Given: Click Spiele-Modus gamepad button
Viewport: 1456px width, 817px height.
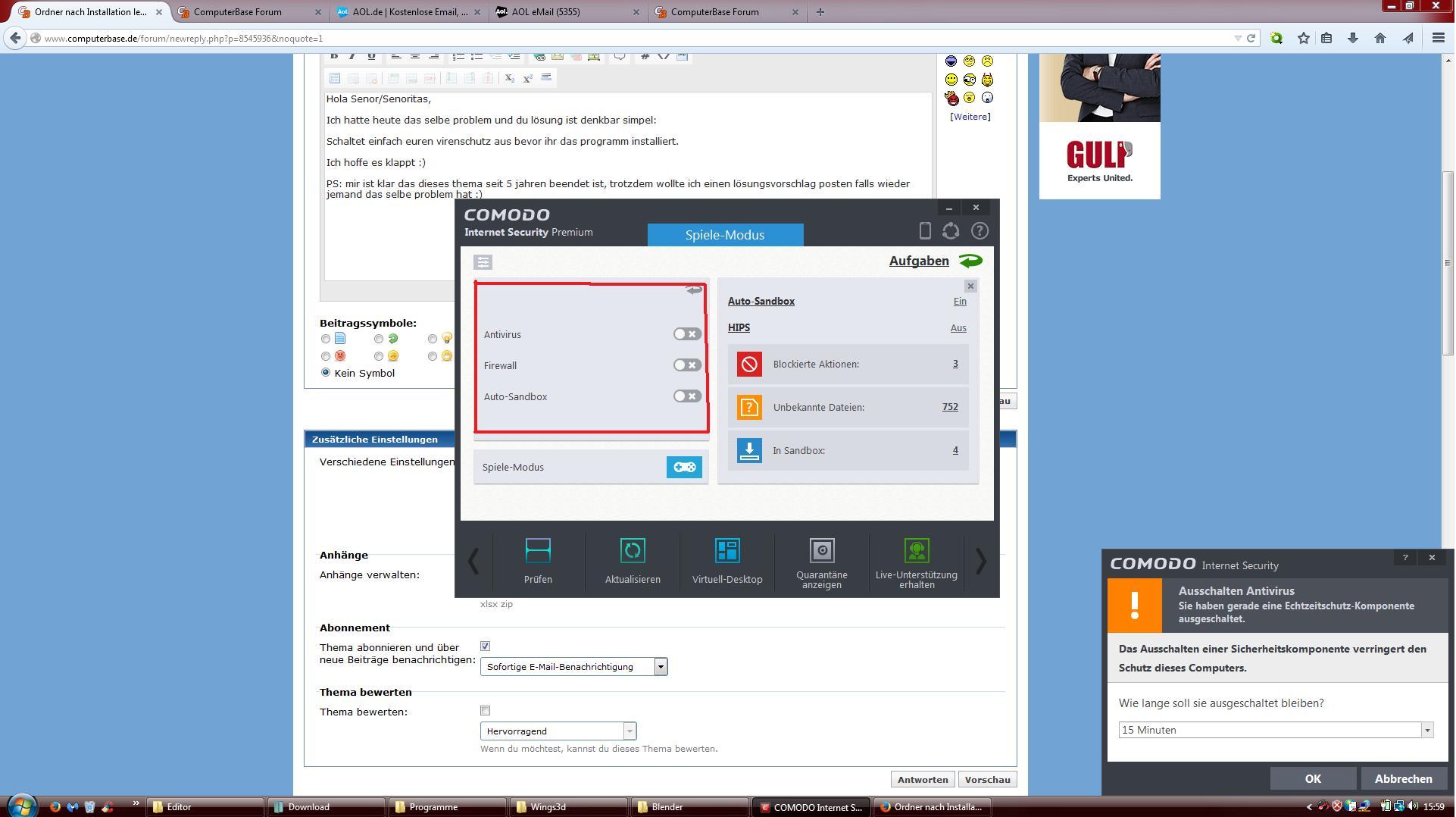Looking at the screenshot, I should click(684, 467).
